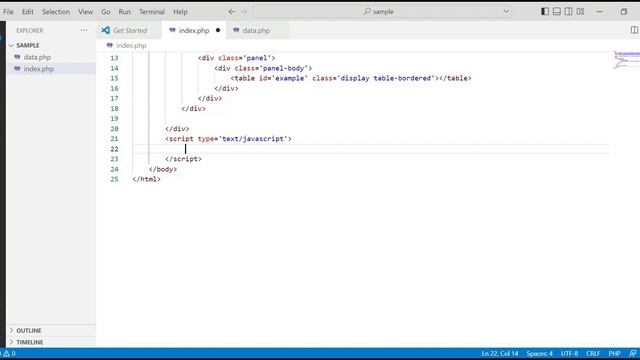Click the PHP icon on data.php tab
Viewport: 640px width, 360px height.
[x=236, y=30]
